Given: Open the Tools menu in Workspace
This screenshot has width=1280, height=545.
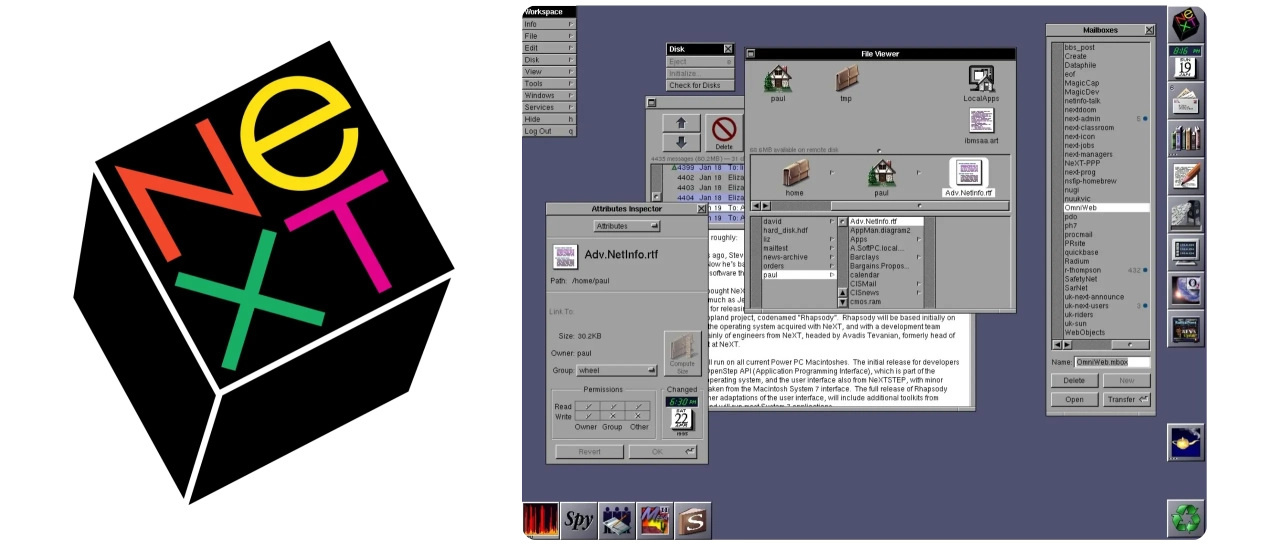Looking at the screenshot, I should (x=548, y=84).
